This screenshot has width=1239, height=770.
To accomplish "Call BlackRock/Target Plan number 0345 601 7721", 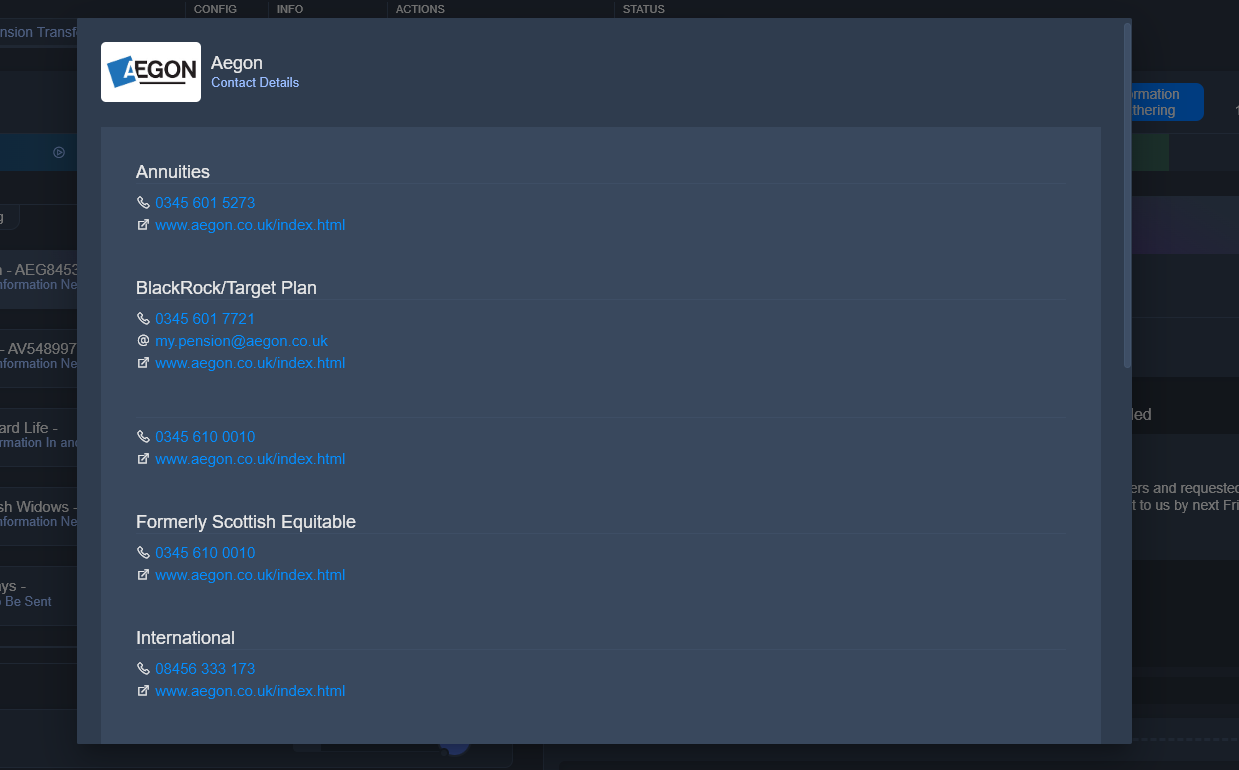I will pos(205,319).
